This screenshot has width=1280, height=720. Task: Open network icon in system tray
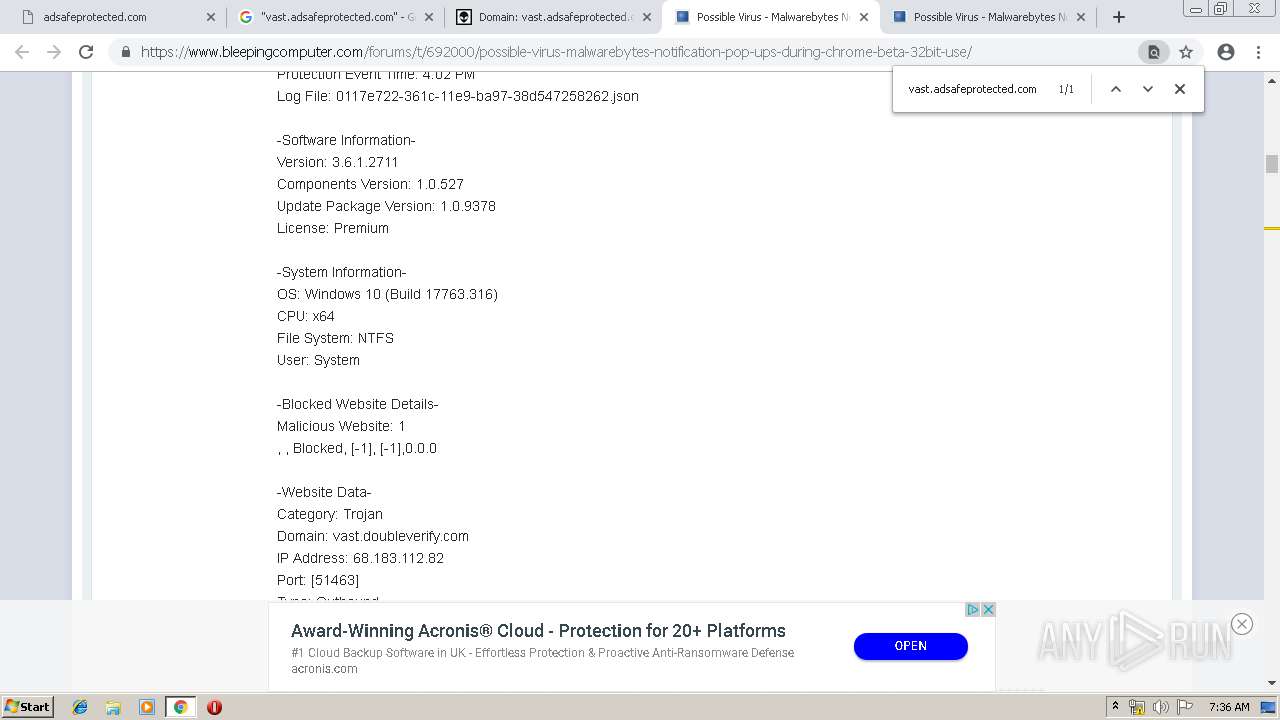(x=1137, y=707)
